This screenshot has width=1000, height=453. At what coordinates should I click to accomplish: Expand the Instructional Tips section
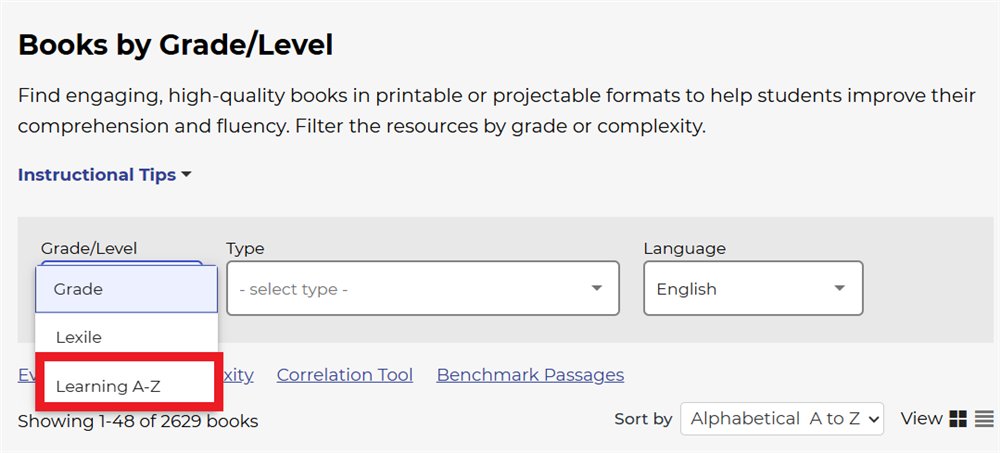click(x=104, y=175)
